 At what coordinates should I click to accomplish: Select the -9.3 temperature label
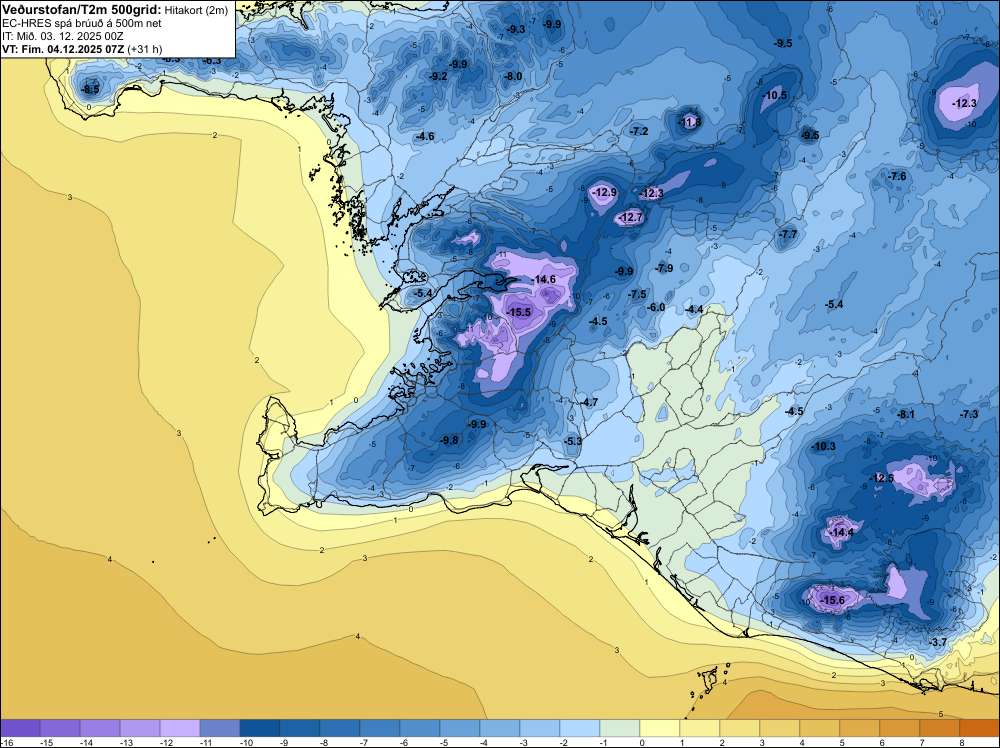pos(516,29)
